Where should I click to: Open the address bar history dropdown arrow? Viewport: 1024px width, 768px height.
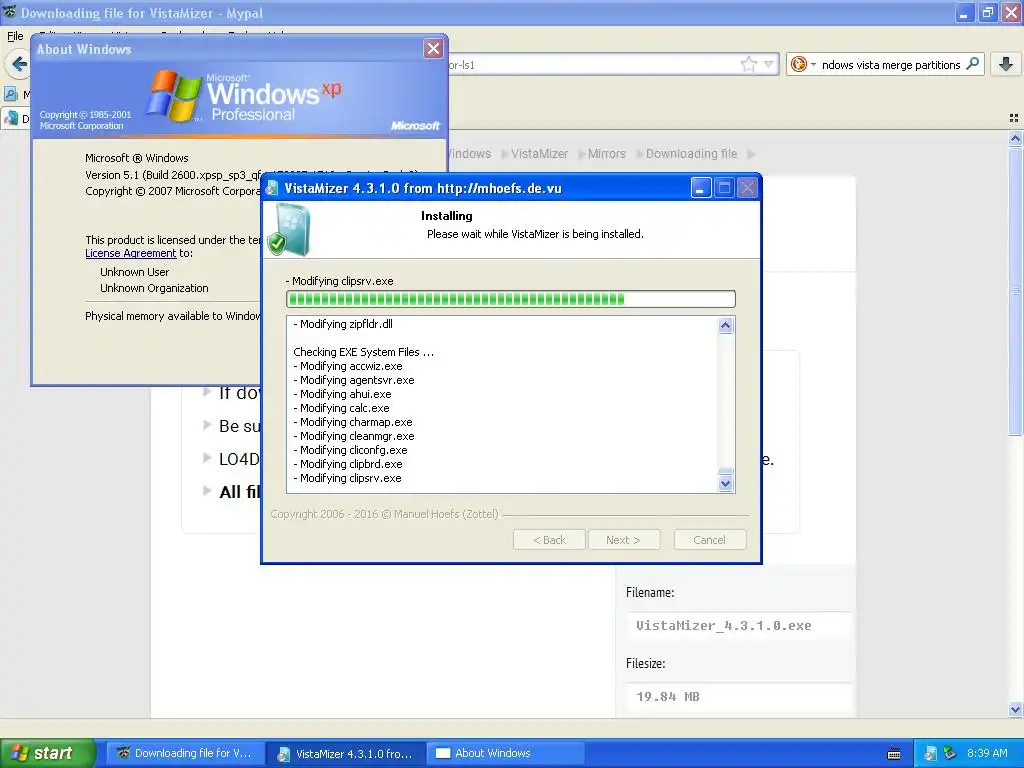769,64
